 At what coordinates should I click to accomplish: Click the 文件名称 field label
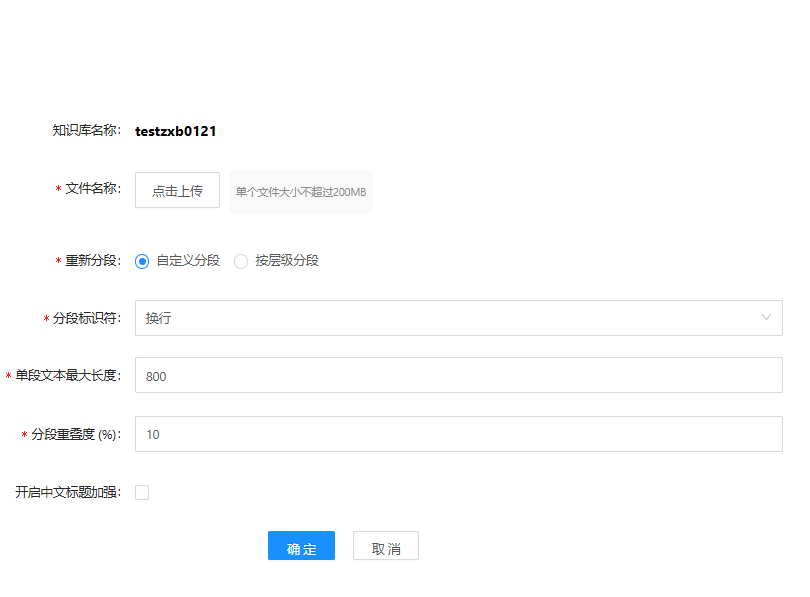(92, 189)
